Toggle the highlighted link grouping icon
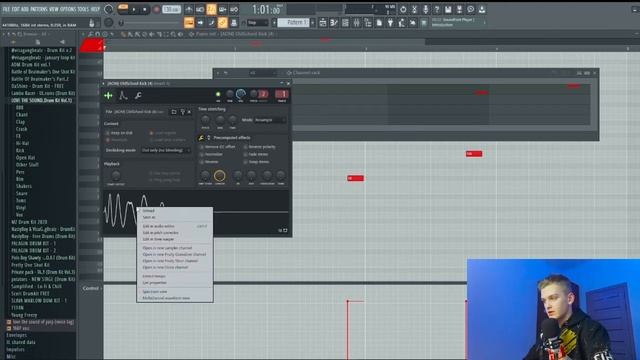The width and height of the screenshot is (640, 360). pos(222,23)
